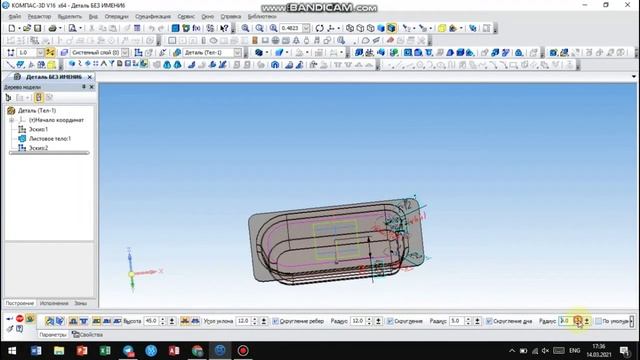Open the Деталь (Тел-1) dropdown
The image size is (640, 360).
point(238,53)
